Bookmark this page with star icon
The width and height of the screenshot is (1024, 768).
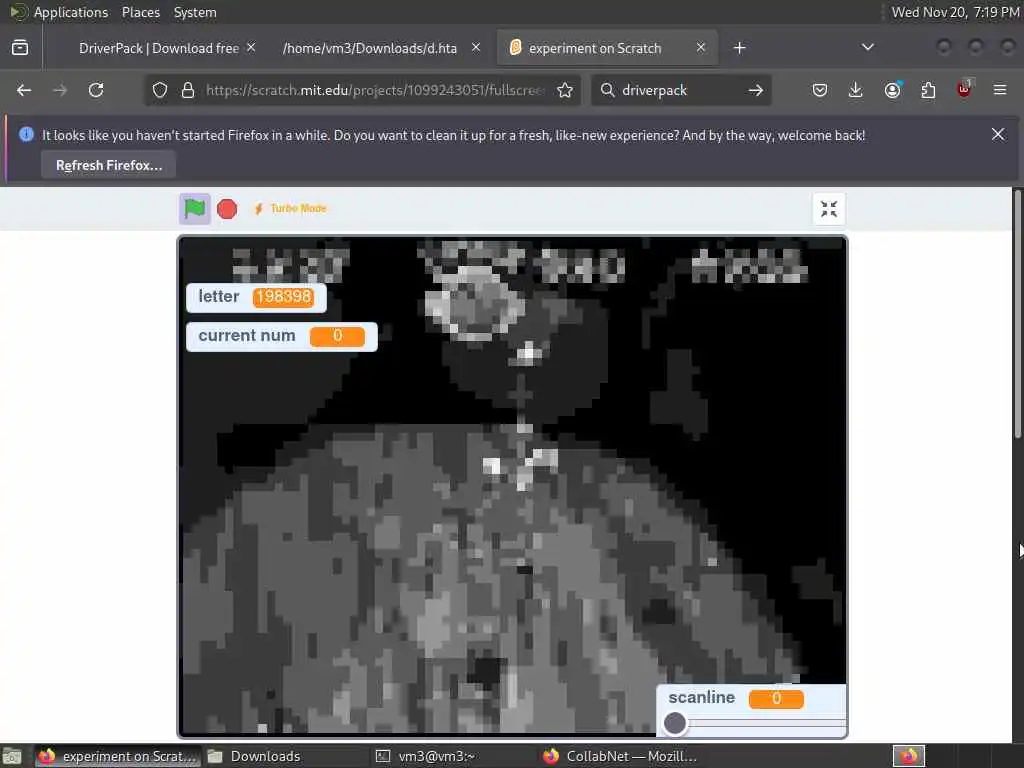pos(565,90)
